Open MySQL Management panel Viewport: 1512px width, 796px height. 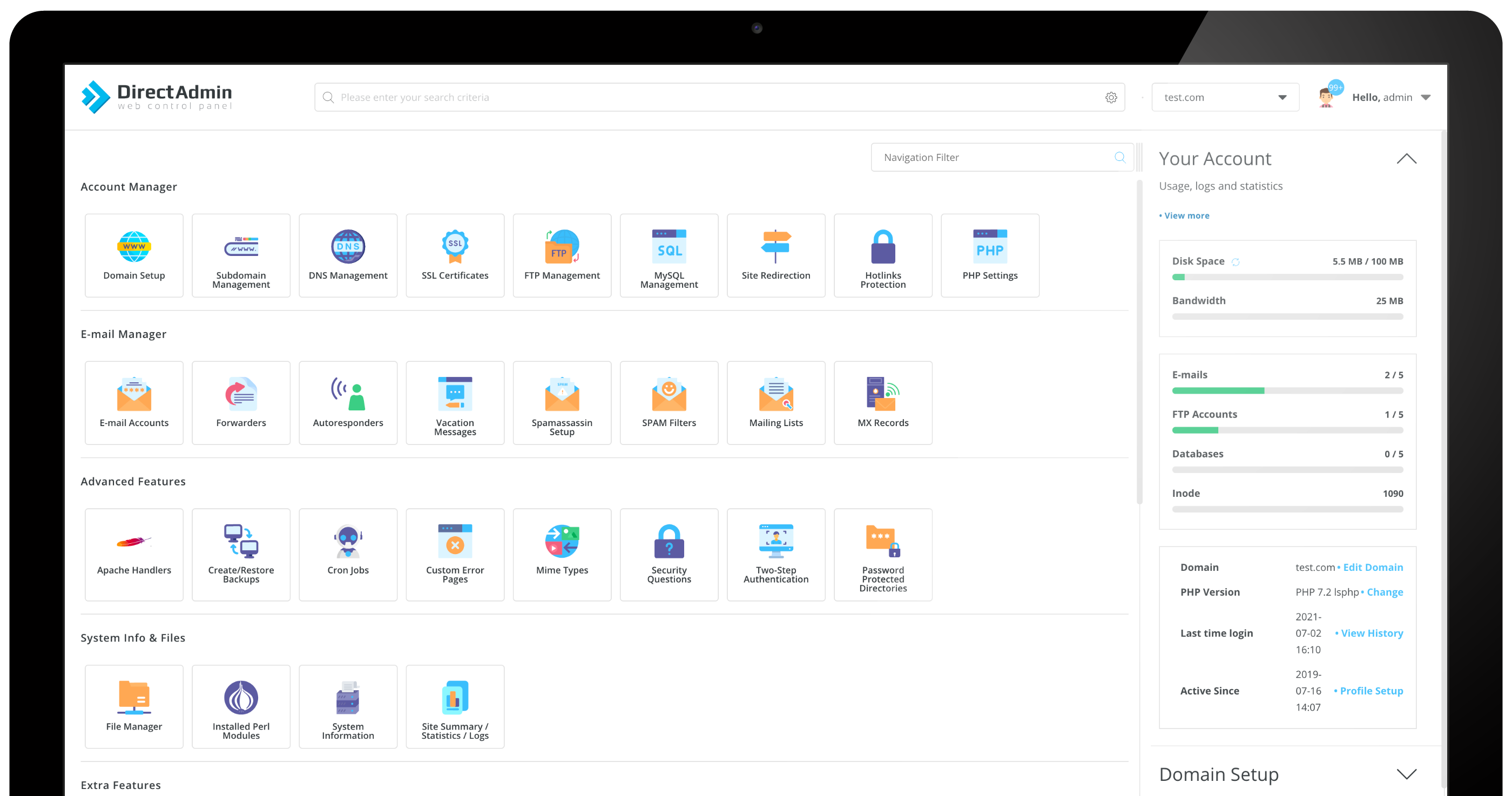pos(668,255)
